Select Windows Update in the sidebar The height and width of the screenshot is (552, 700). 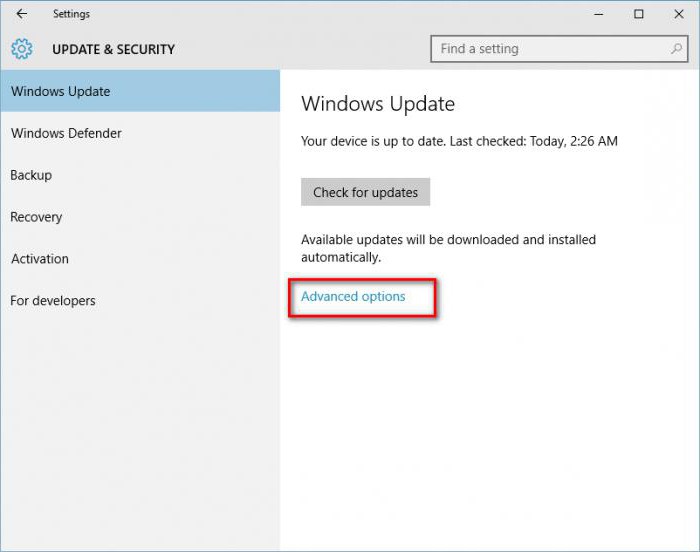(x=60, y=91)
